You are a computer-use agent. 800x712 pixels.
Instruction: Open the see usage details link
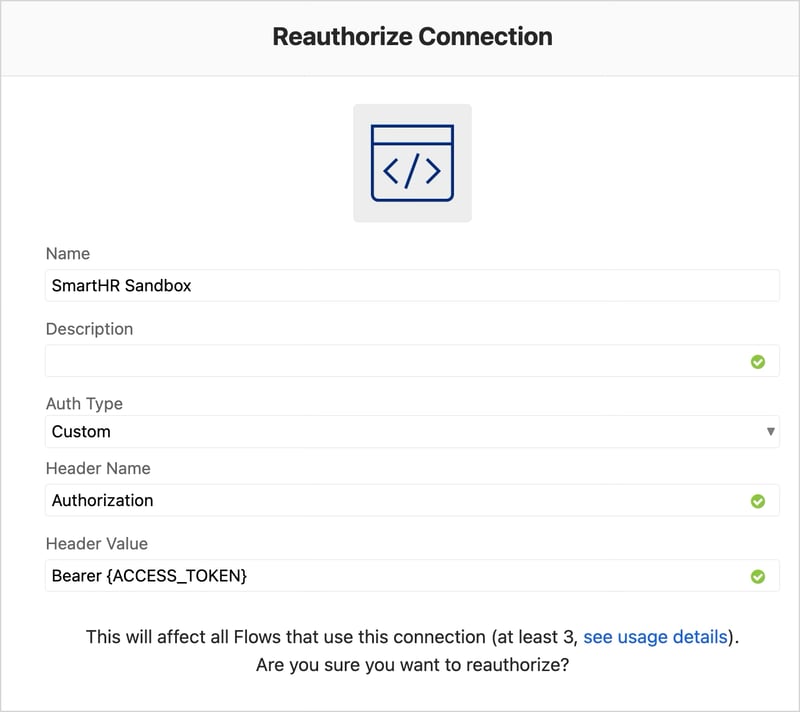coord(657,636)
